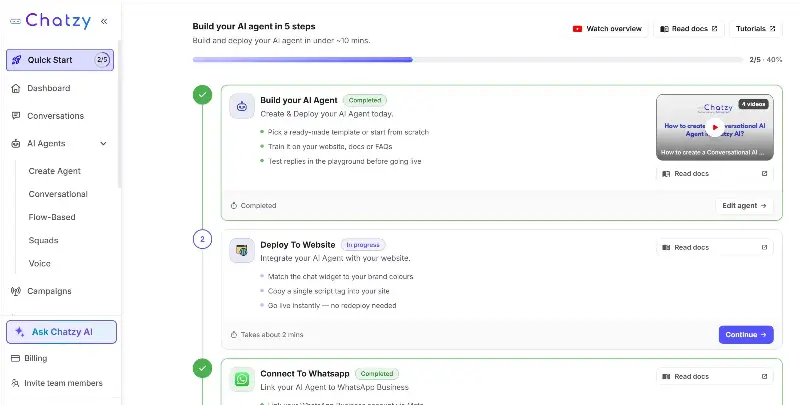The height and width of the screenshot is (405, 800).
Task: Click "Match the chat widget to your brand colours"
Action: tap(340, 276)
